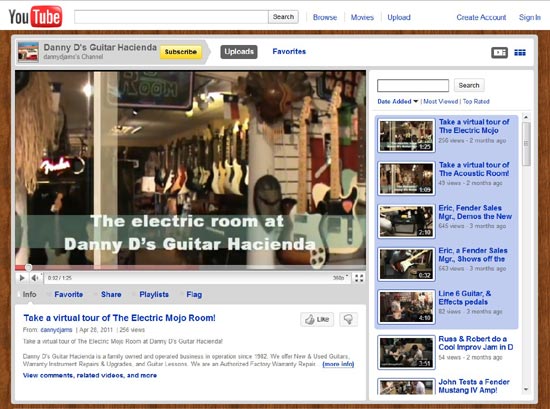Image resolution: width=550 pixels, height=409 pixels.
Task: Seek using the video progress bar handle
Action: 28,268
